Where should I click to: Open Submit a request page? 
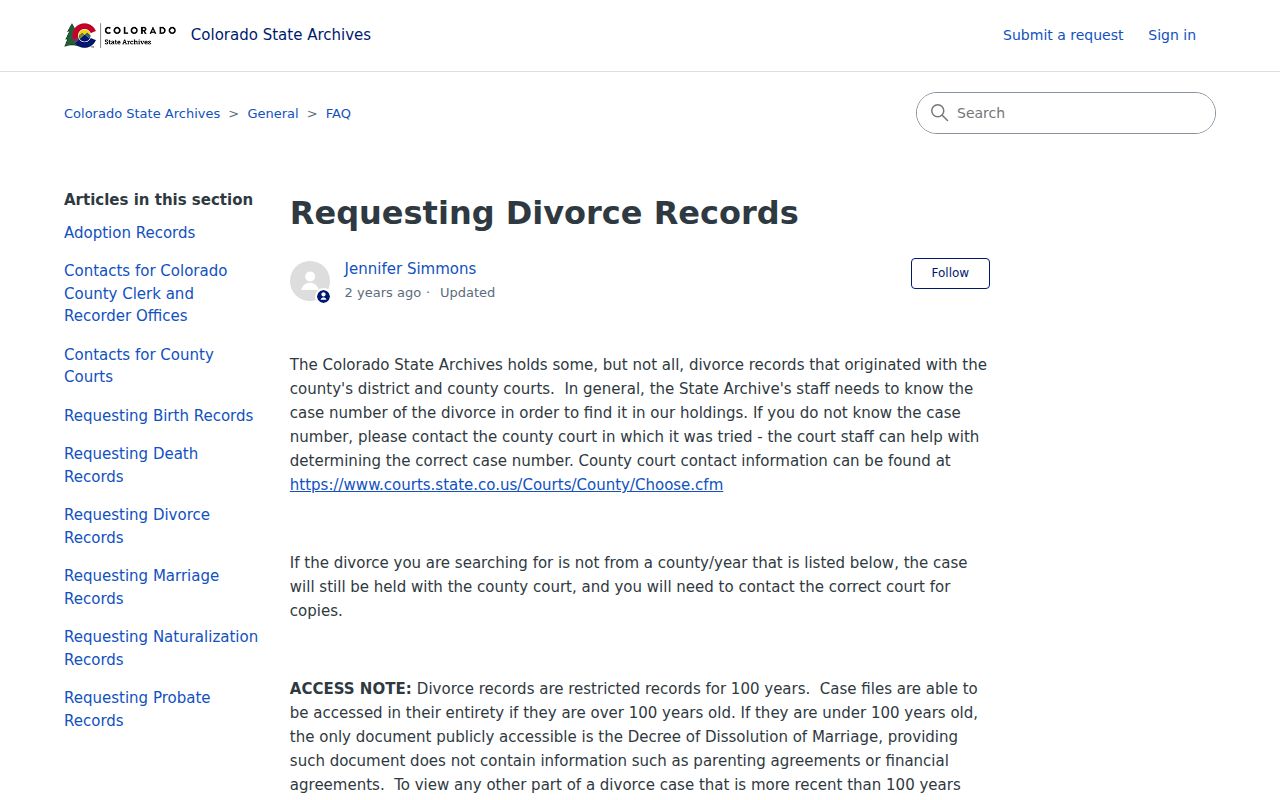[1063, 35]
